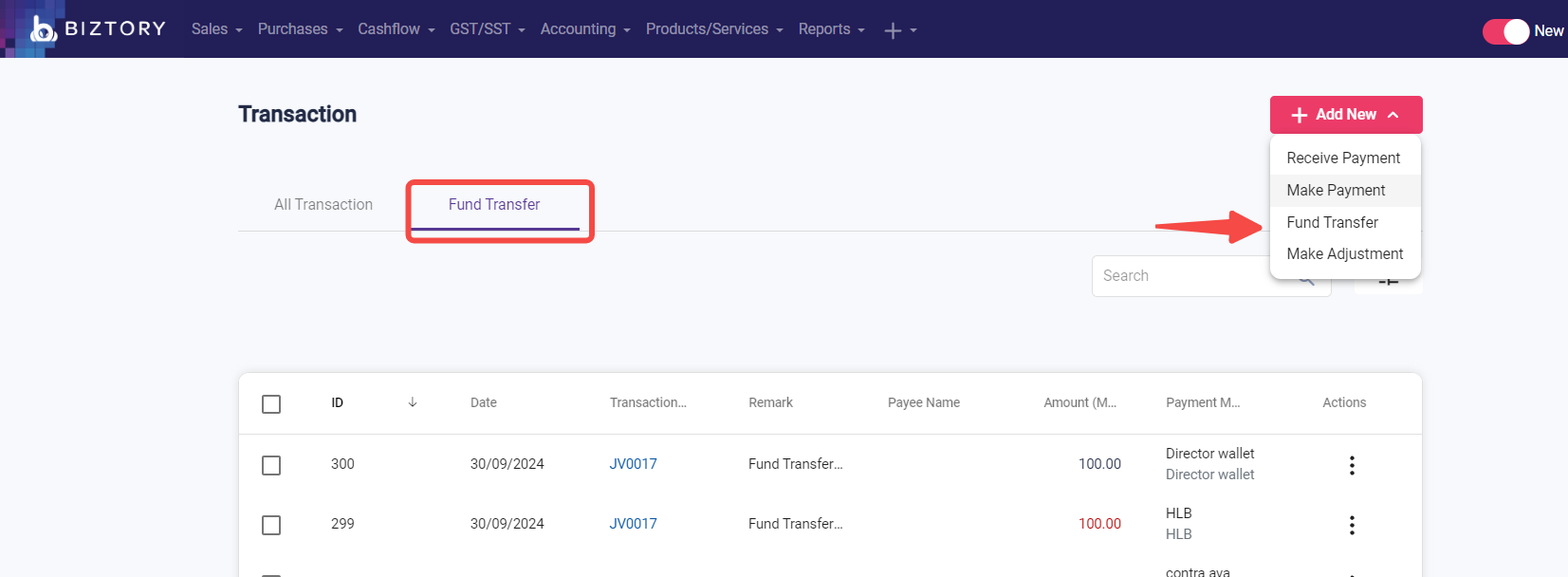Image resolution: width=1568 pixels, height=577 pixels.
Task: Click the Amount column header
Action: tap(1080, 402)
